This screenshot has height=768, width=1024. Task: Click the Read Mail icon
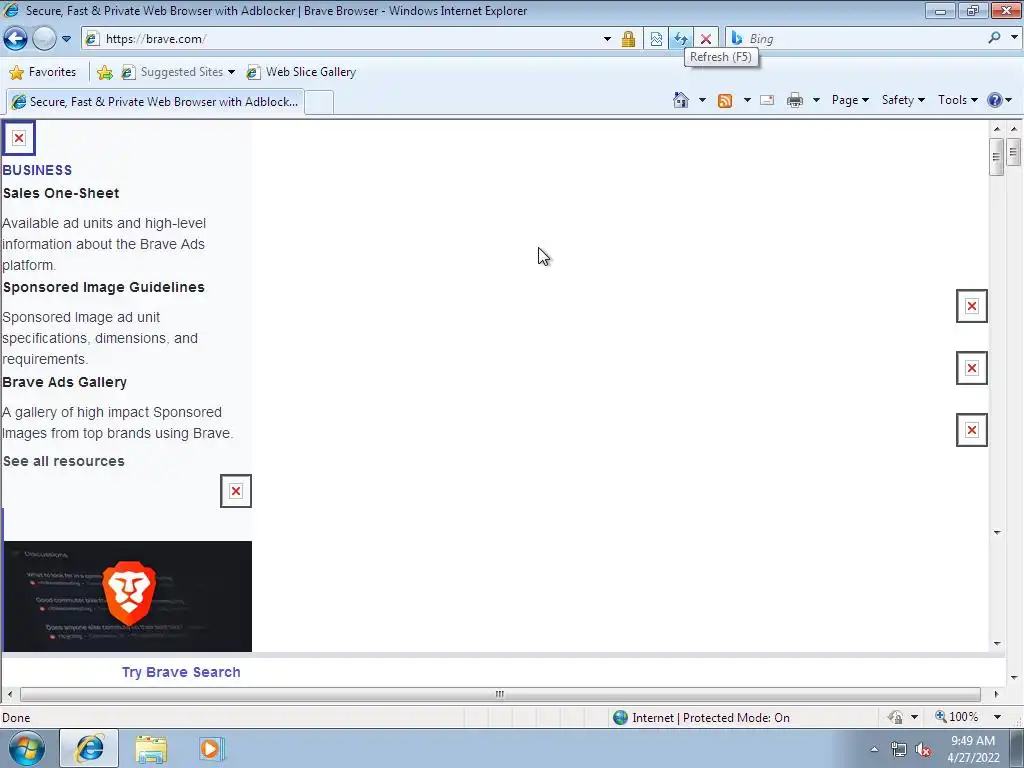point(767,100)
